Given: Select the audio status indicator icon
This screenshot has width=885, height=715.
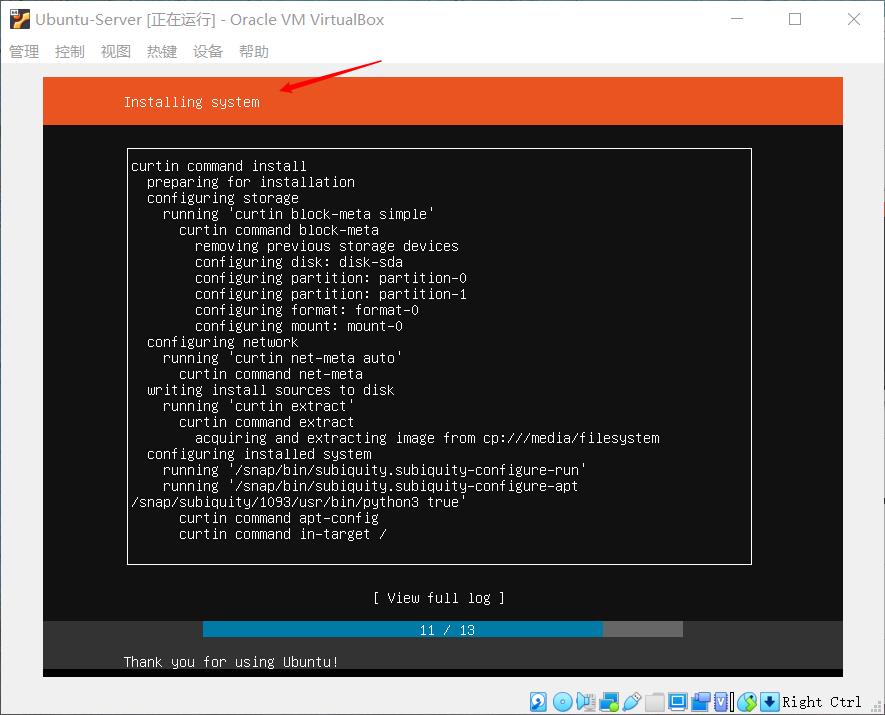Looking at the screenshot, I should coord(584,701).
